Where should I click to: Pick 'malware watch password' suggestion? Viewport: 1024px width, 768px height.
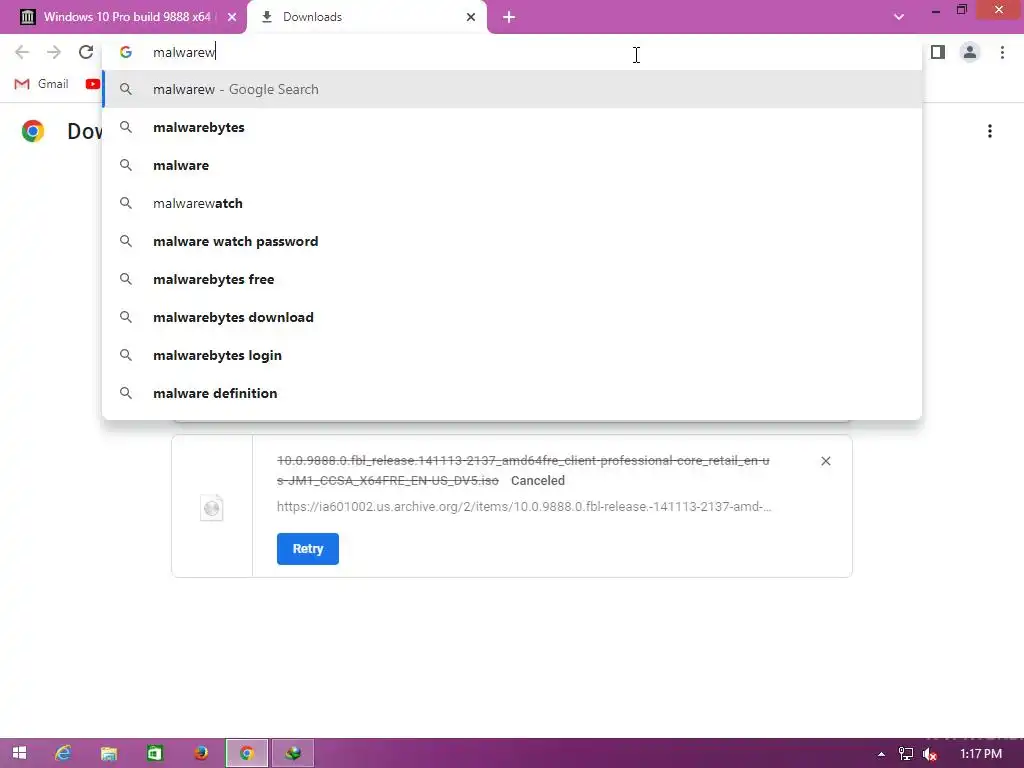[512, 241]
